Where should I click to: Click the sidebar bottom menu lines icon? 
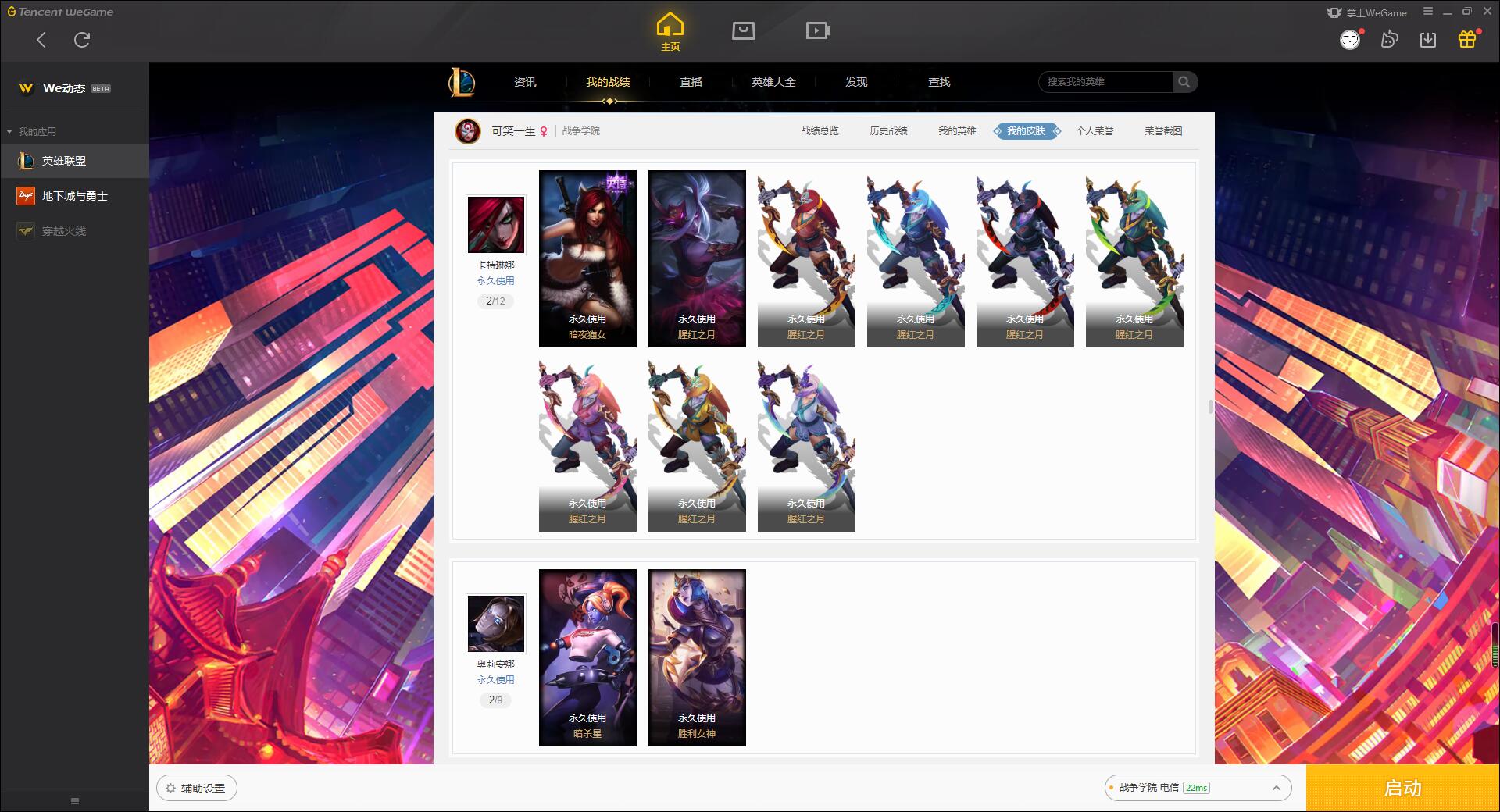tap(75, 801)
